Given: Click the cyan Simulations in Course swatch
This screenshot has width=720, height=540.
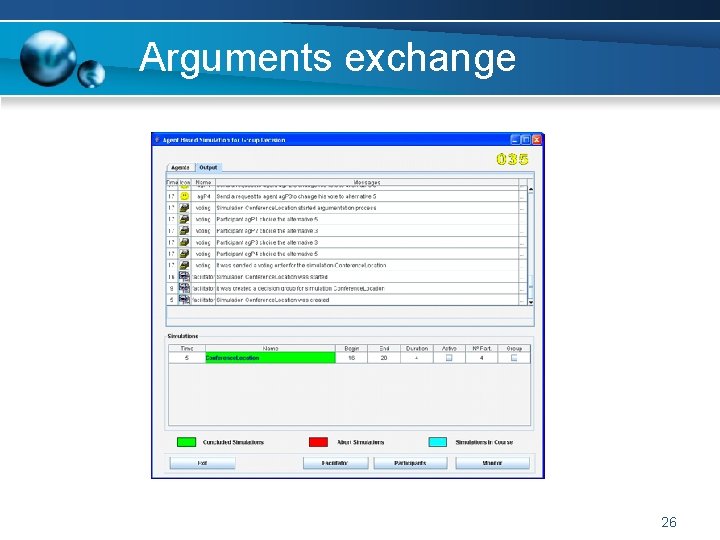Looking at the screenshot, I should (x=438, y=442).
